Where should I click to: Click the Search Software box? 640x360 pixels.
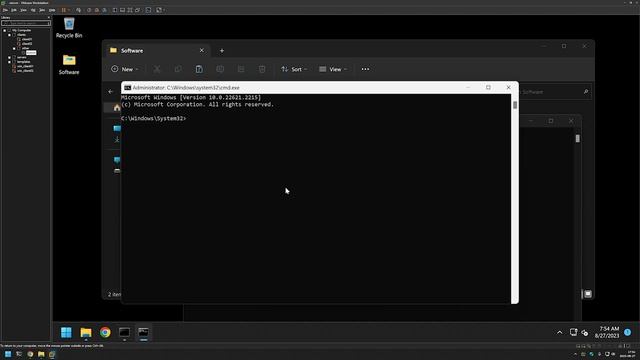pos(556,92)
